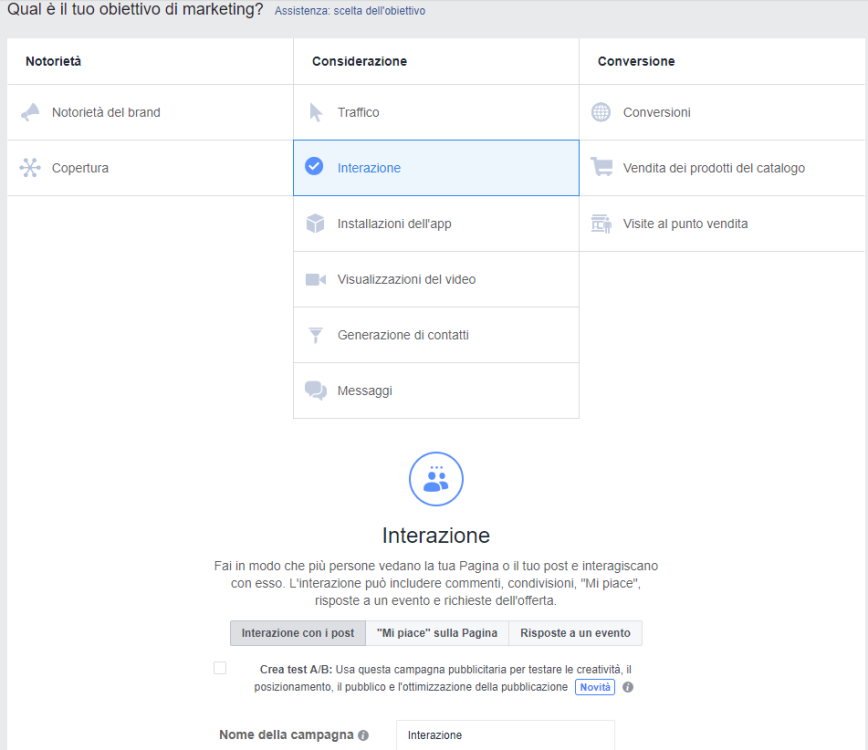Toggle the selected Interazione objective checkmark

[x=315, y=167]
